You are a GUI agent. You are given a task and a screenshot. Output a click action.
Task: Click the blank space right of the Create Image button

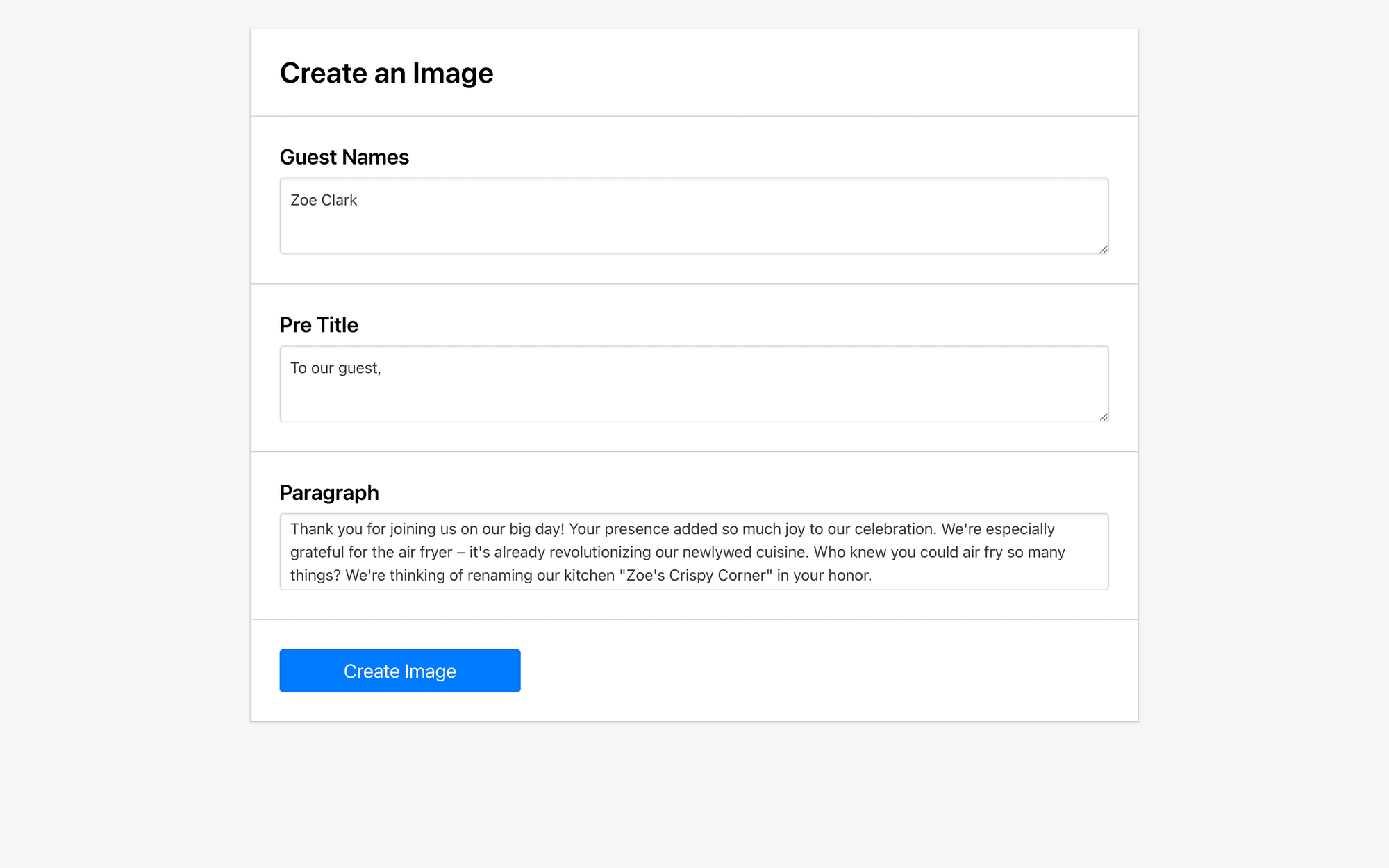tap(764, 670)
